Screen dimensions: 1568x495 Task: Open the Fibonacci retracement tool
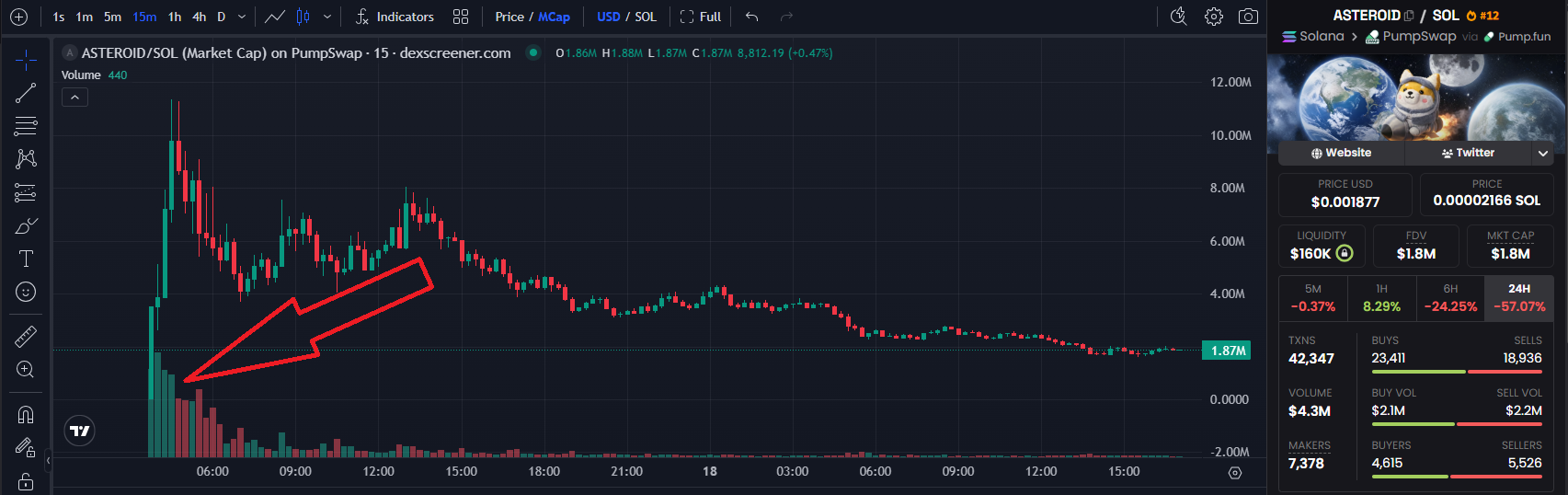pyautogui.click(x=26, y=126)
